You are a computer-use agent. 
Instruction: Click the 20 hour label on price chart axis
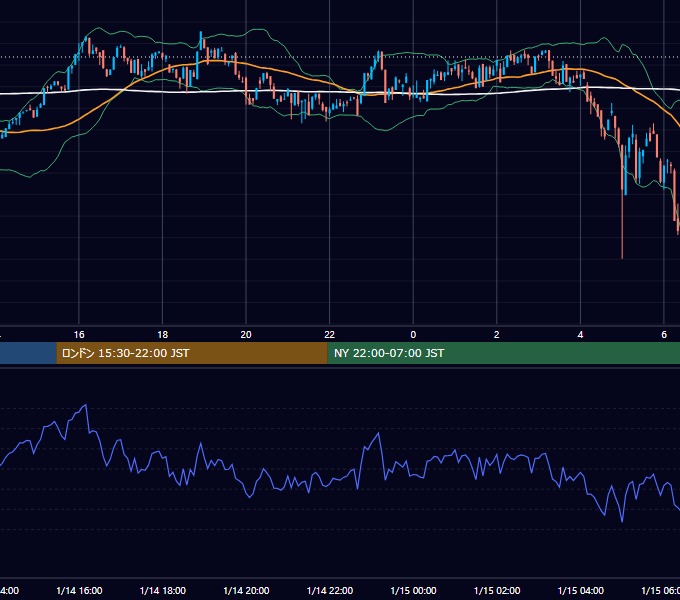246,335
